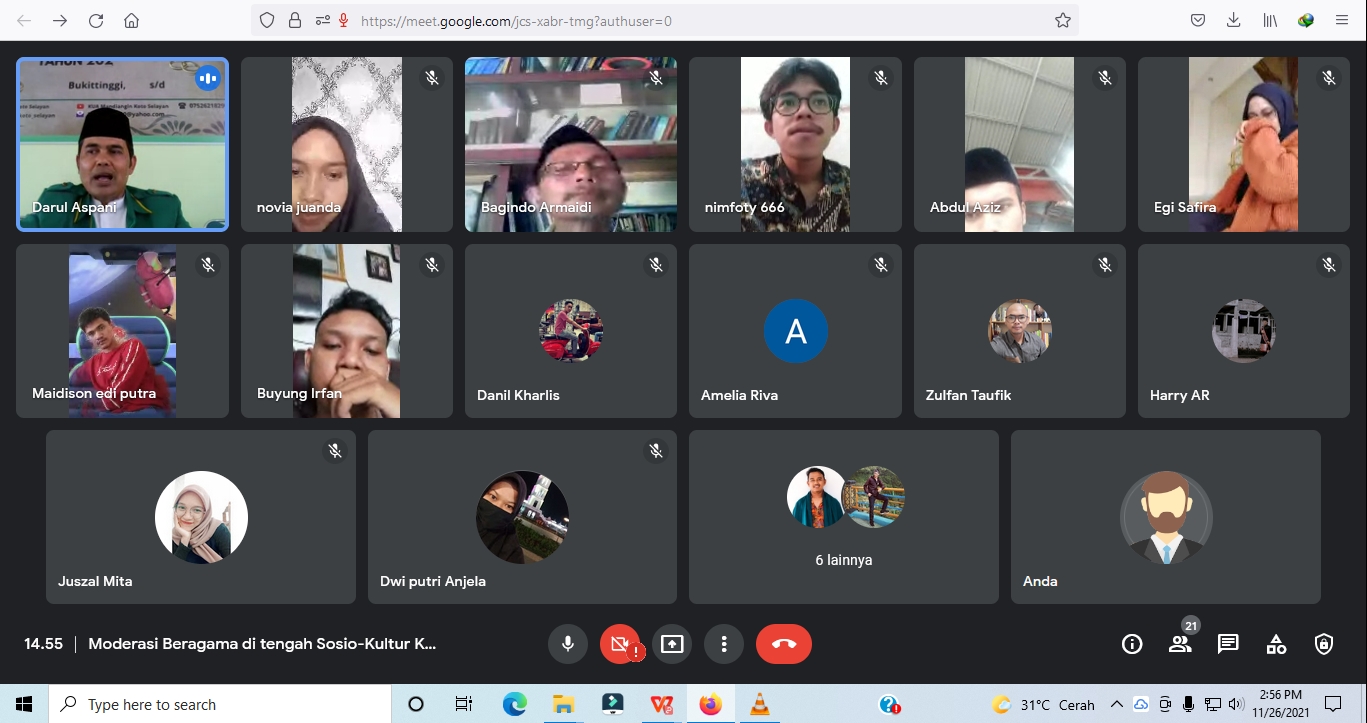Reload the current Meet page
Viewport: 1367px width, 723px height.
[96, 20]
